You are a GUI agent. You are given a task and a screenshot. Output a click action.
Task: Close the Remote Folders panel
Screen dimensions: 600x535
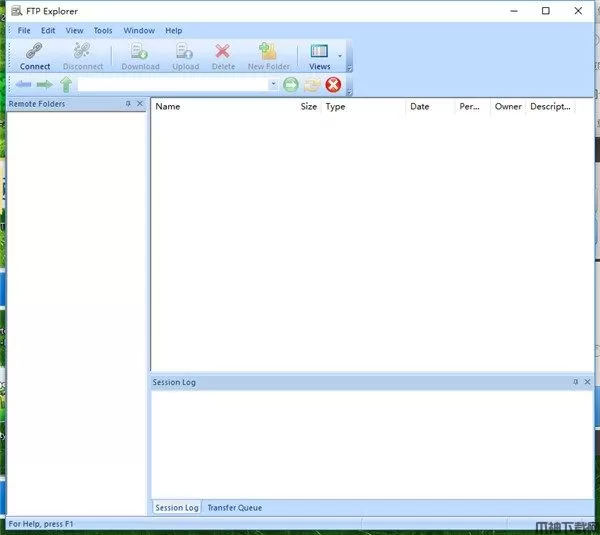140,104
